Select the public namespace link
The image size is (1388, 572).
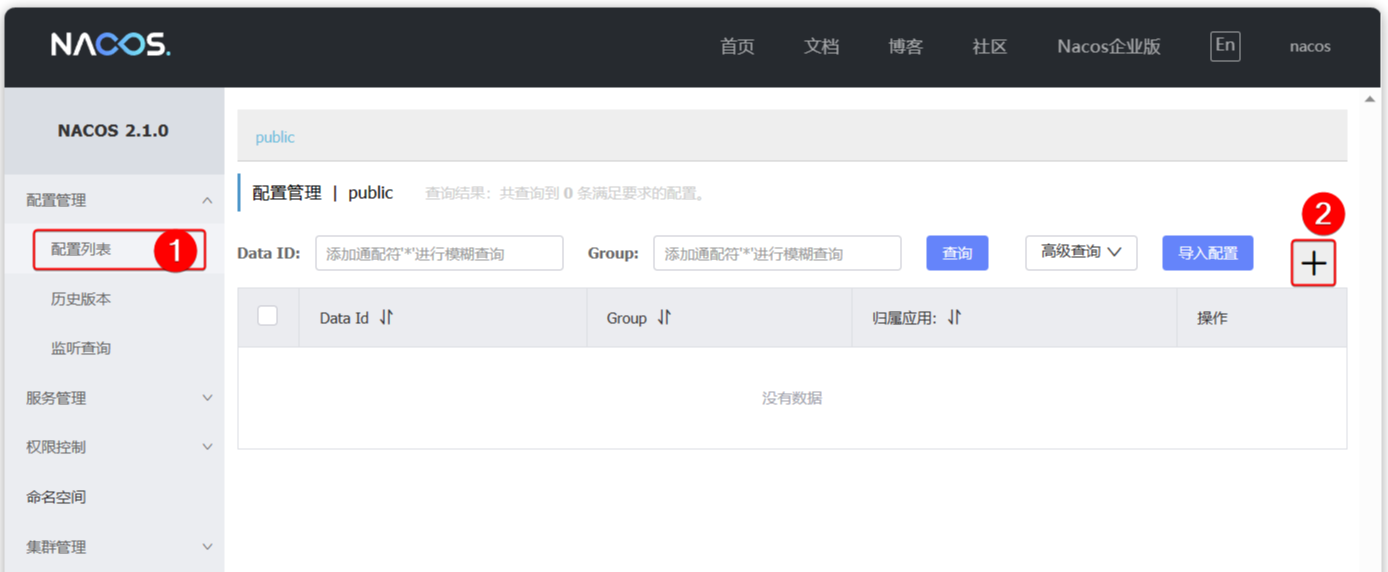pyautogui.click(x=275, y=137)
